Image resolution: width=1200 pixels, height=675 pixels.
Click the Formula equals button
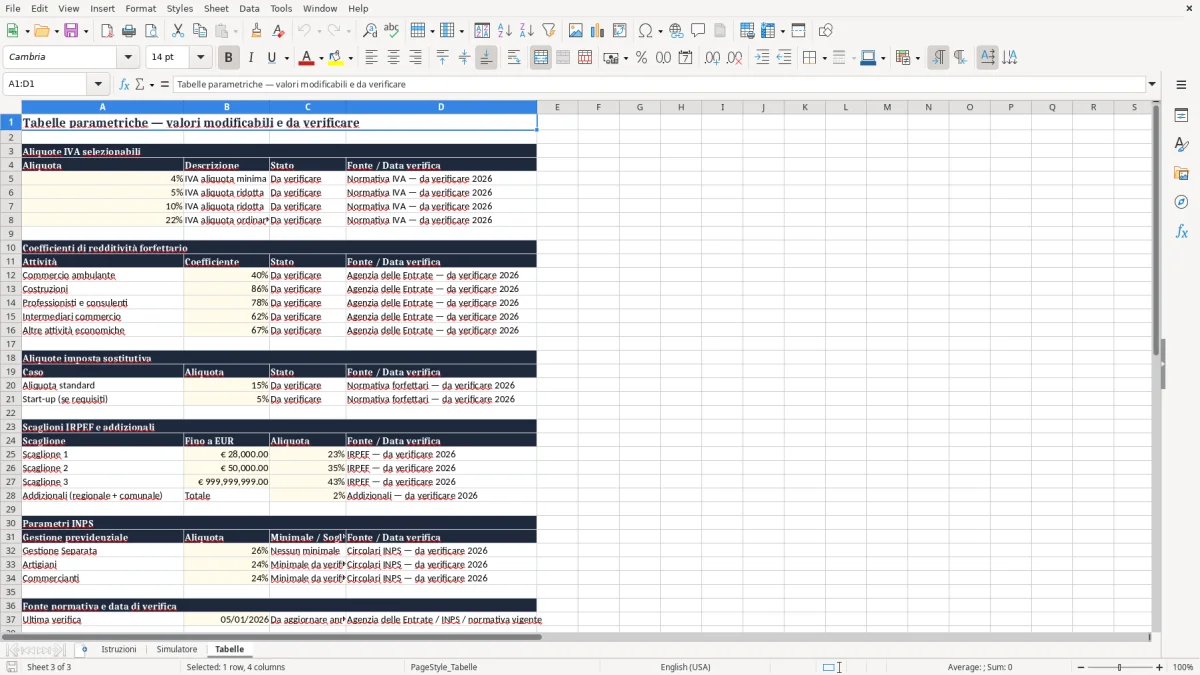(165, 85)
